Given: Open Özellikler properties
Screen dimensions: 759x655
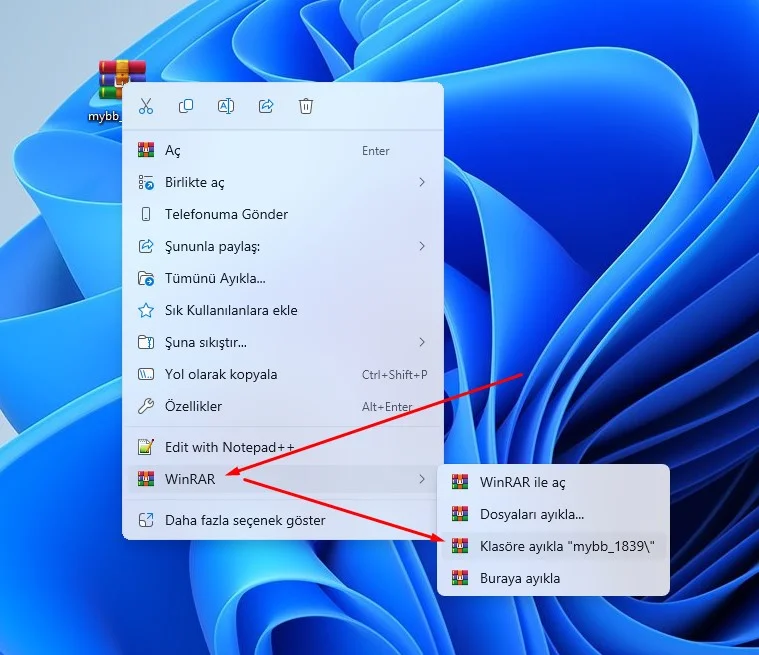Looking at the screenshot, I should point(283,406).
